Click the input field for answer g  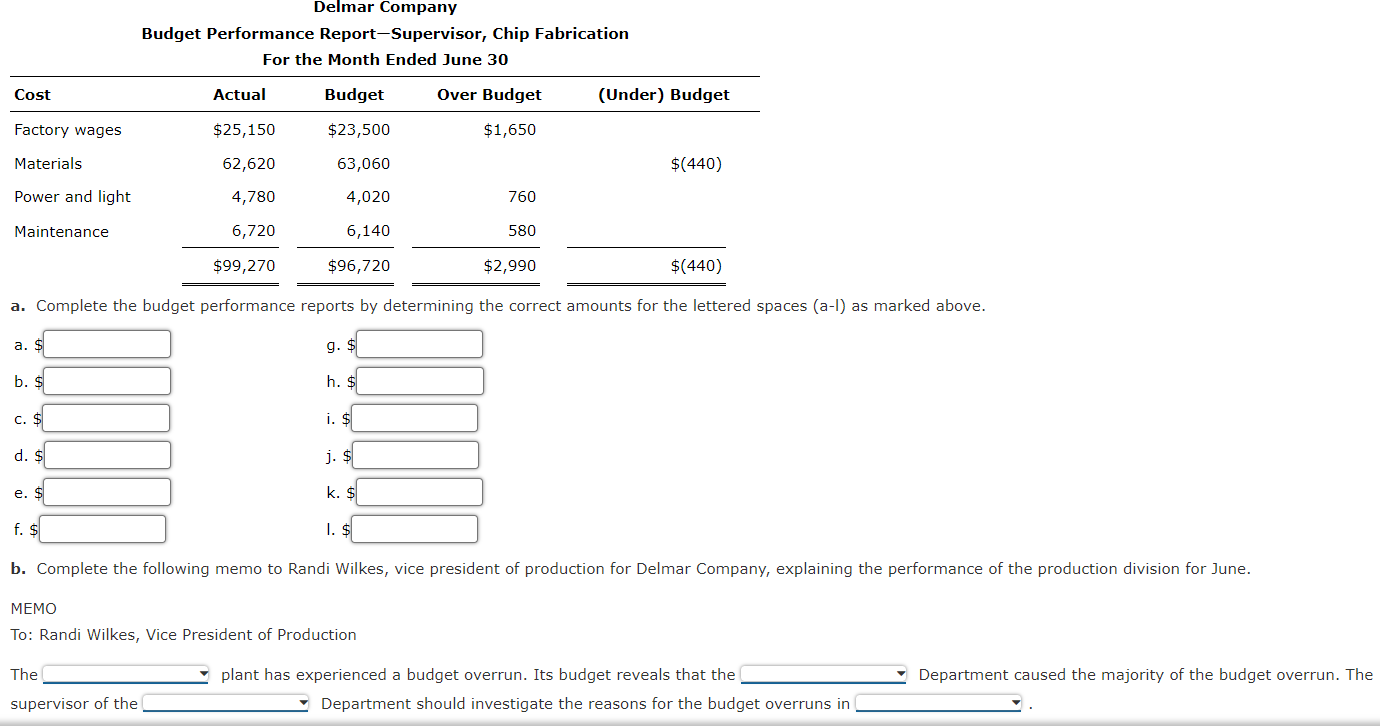[x=420, y=344]
